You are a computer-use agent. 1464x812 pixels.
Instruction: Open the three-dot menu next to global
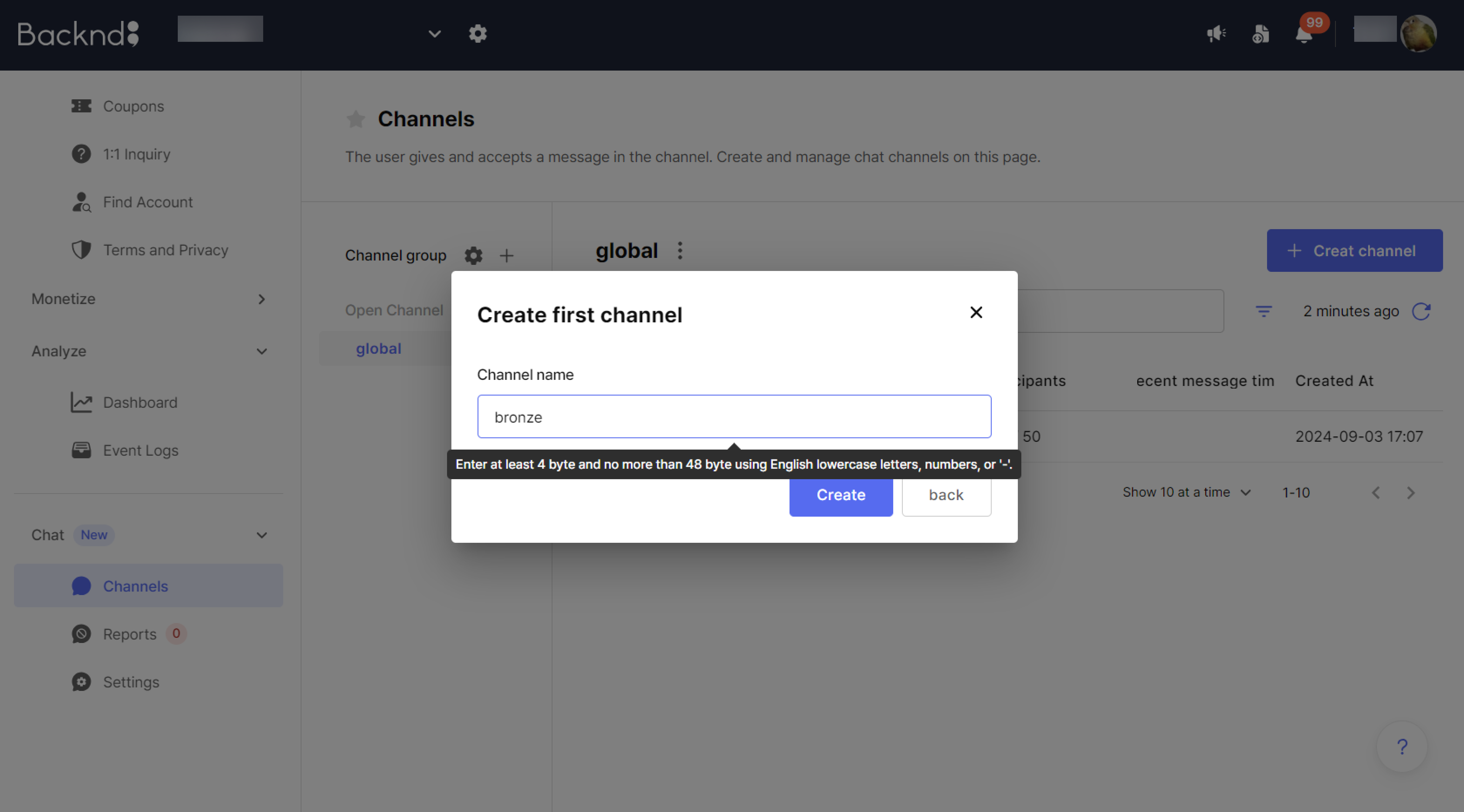[x=680, y=250]
